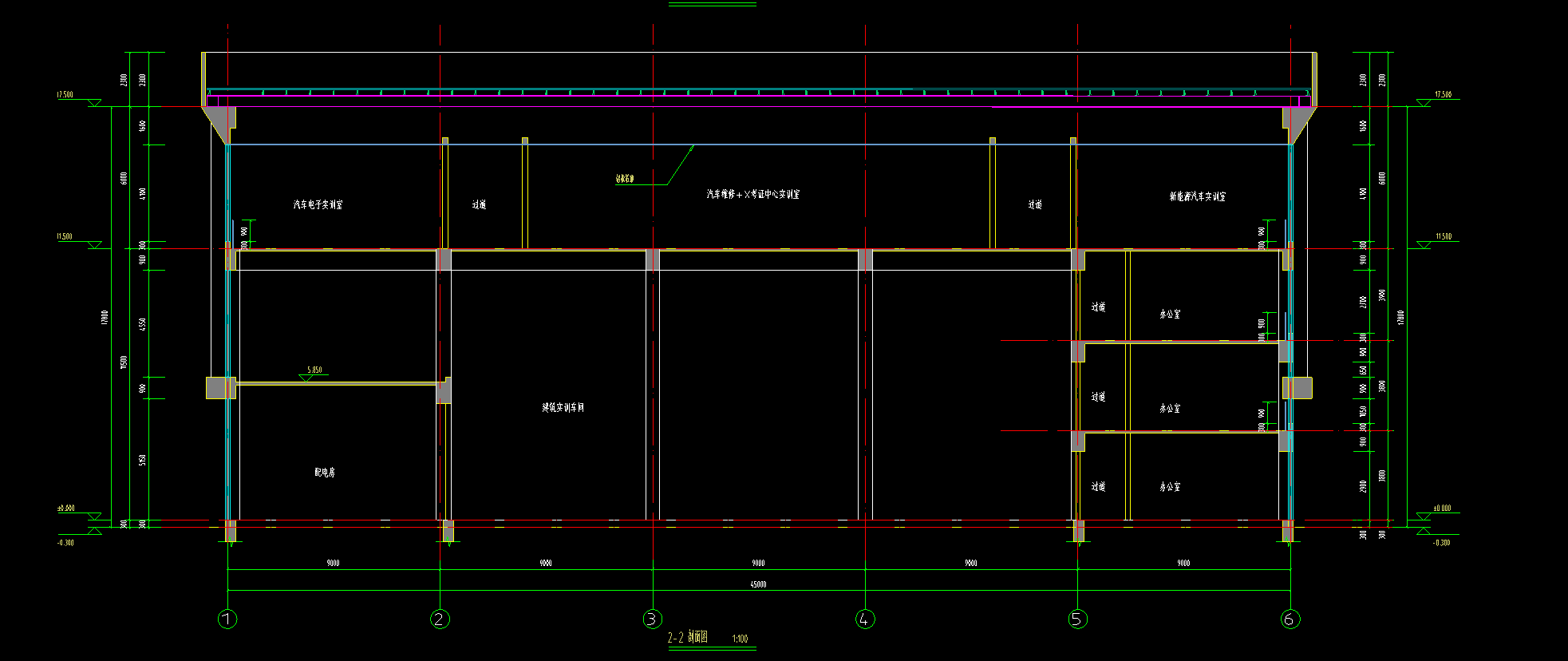
Task: Select the '汽车维修+X考证中心实训室' room label
Action: (x=752, y=194)
